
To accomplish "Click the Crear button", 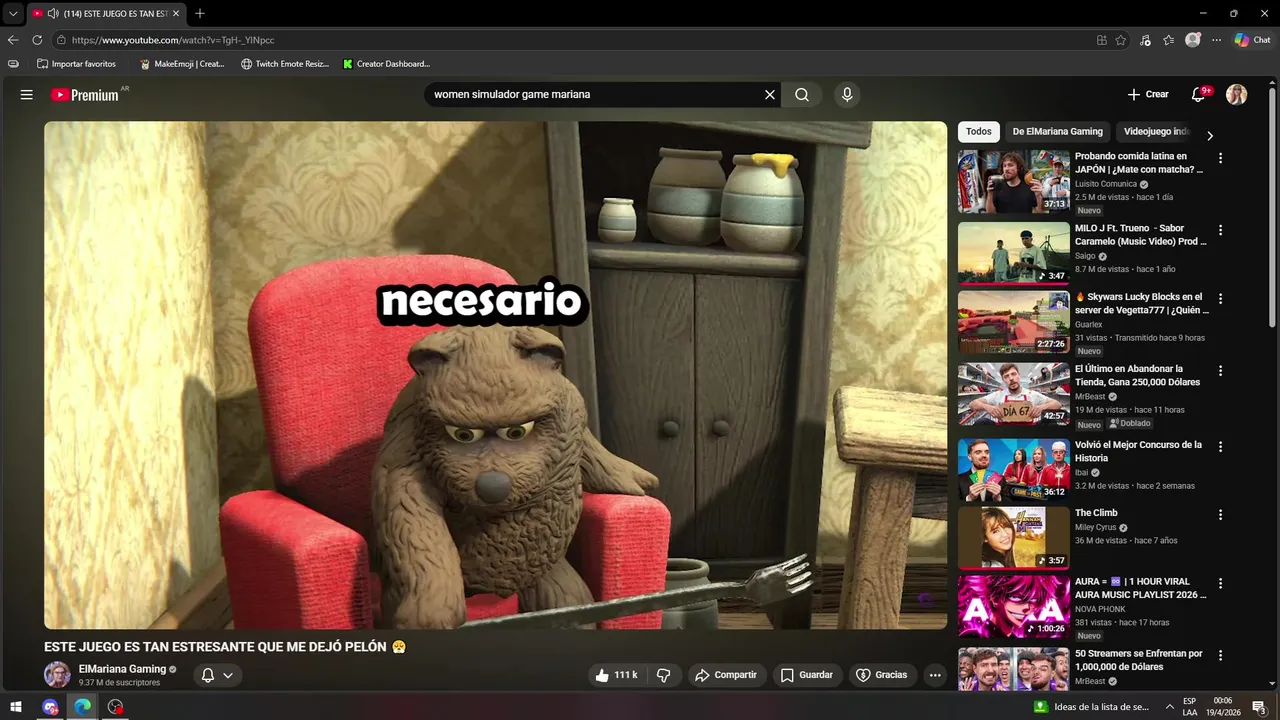I will 1148,94.
